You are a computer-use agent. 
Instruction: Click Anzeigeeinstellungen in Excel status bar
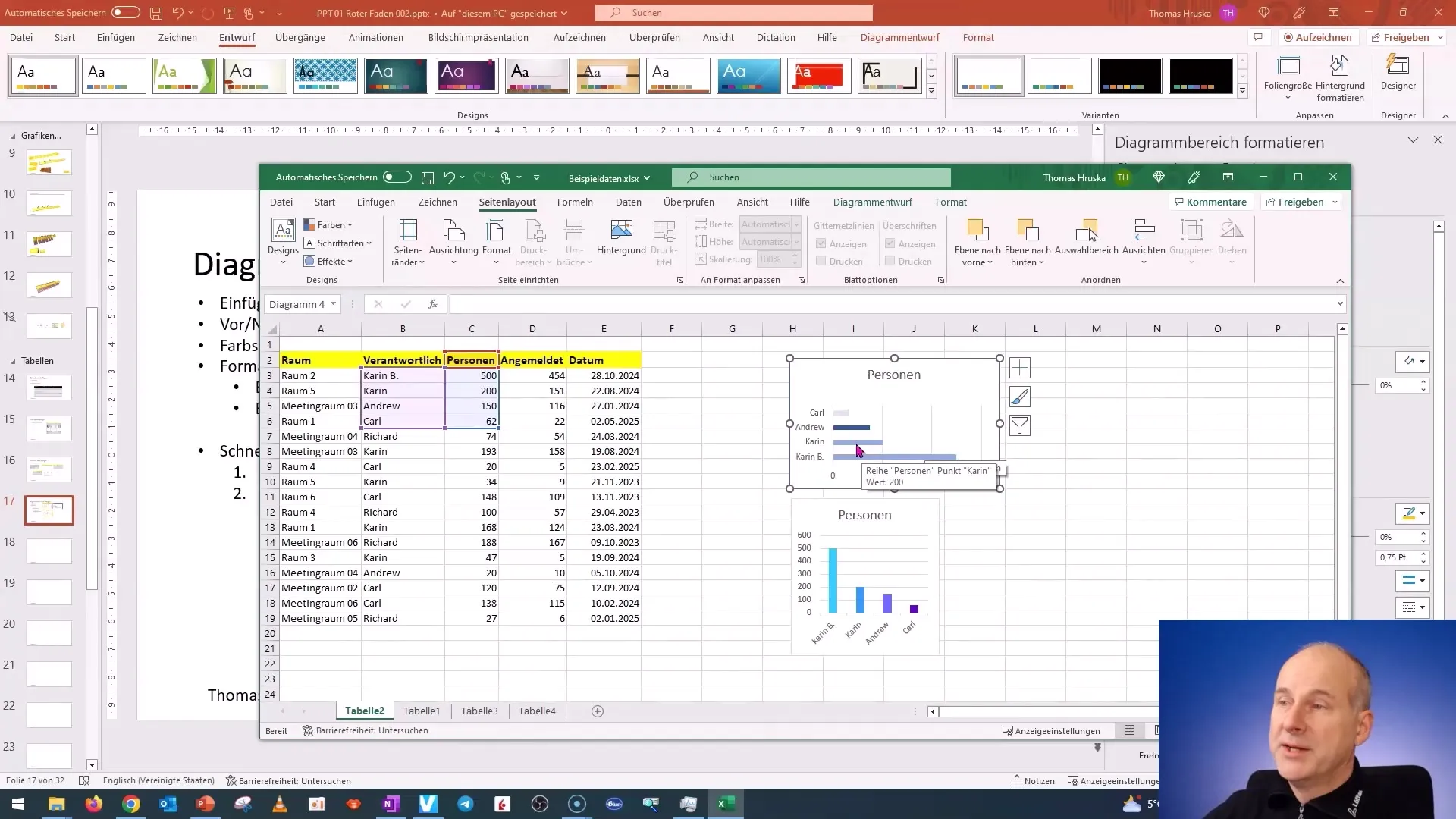pos(1051,731)
